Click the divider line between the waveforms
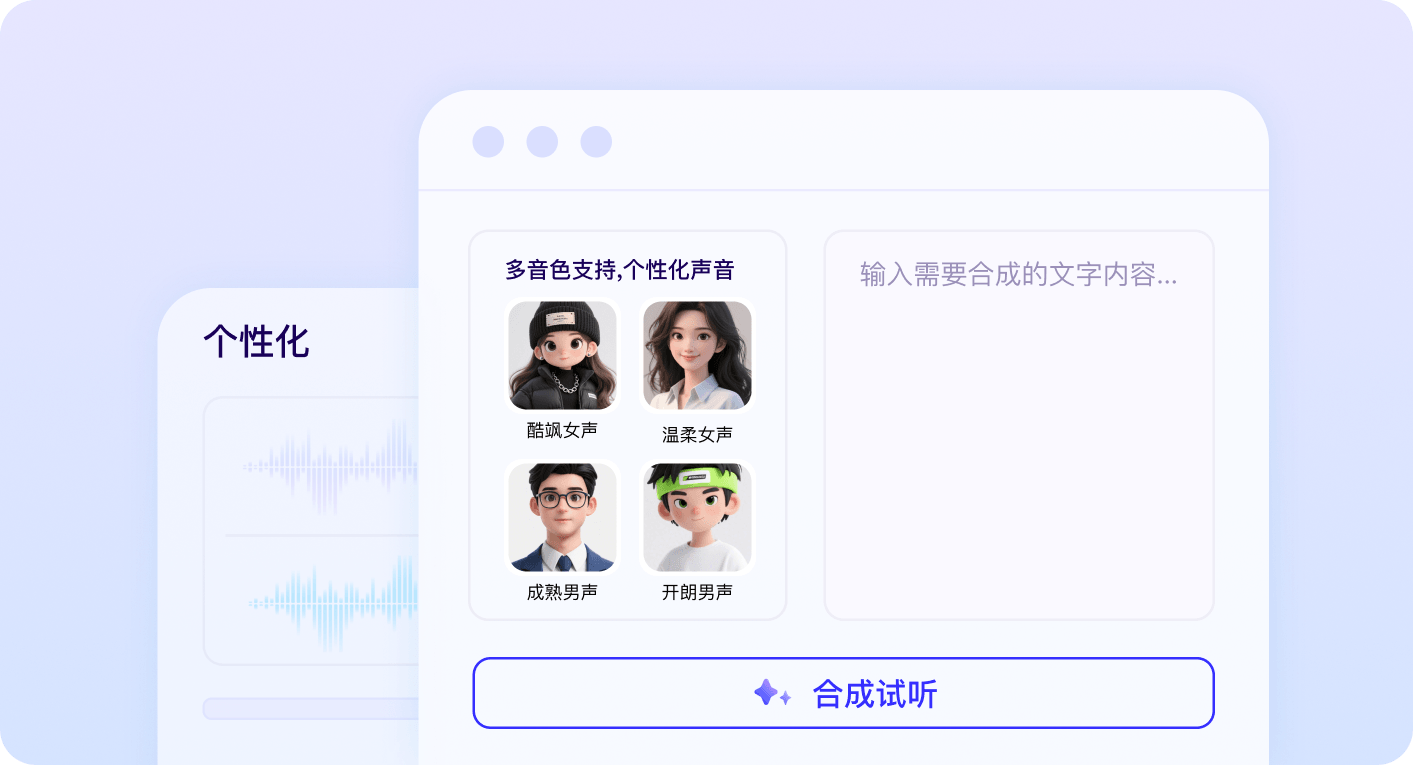Screen dimensions: 1413x765 322,536
